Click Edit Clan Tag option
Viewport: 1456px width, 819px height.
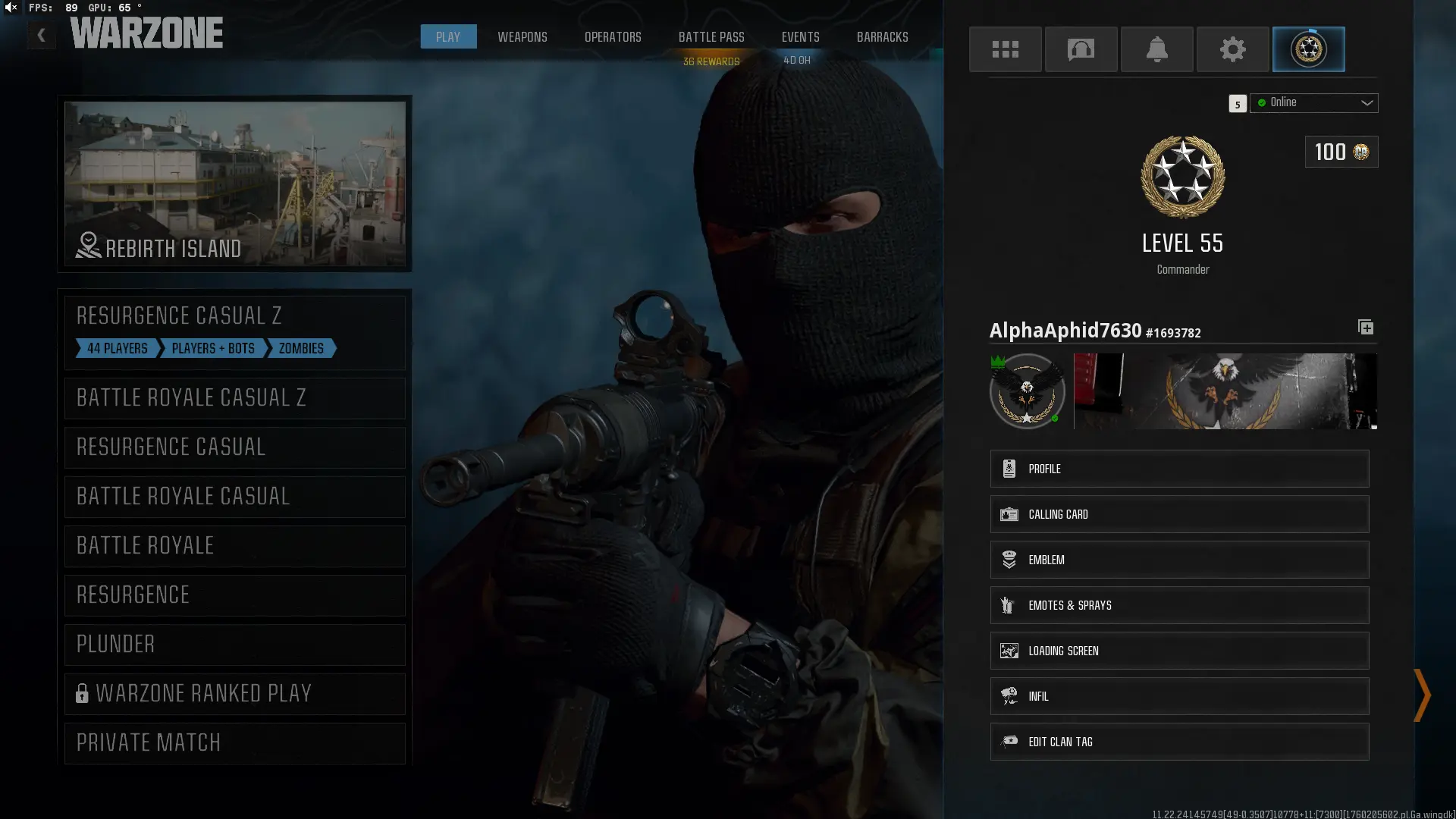click(x=1179, y=742)
